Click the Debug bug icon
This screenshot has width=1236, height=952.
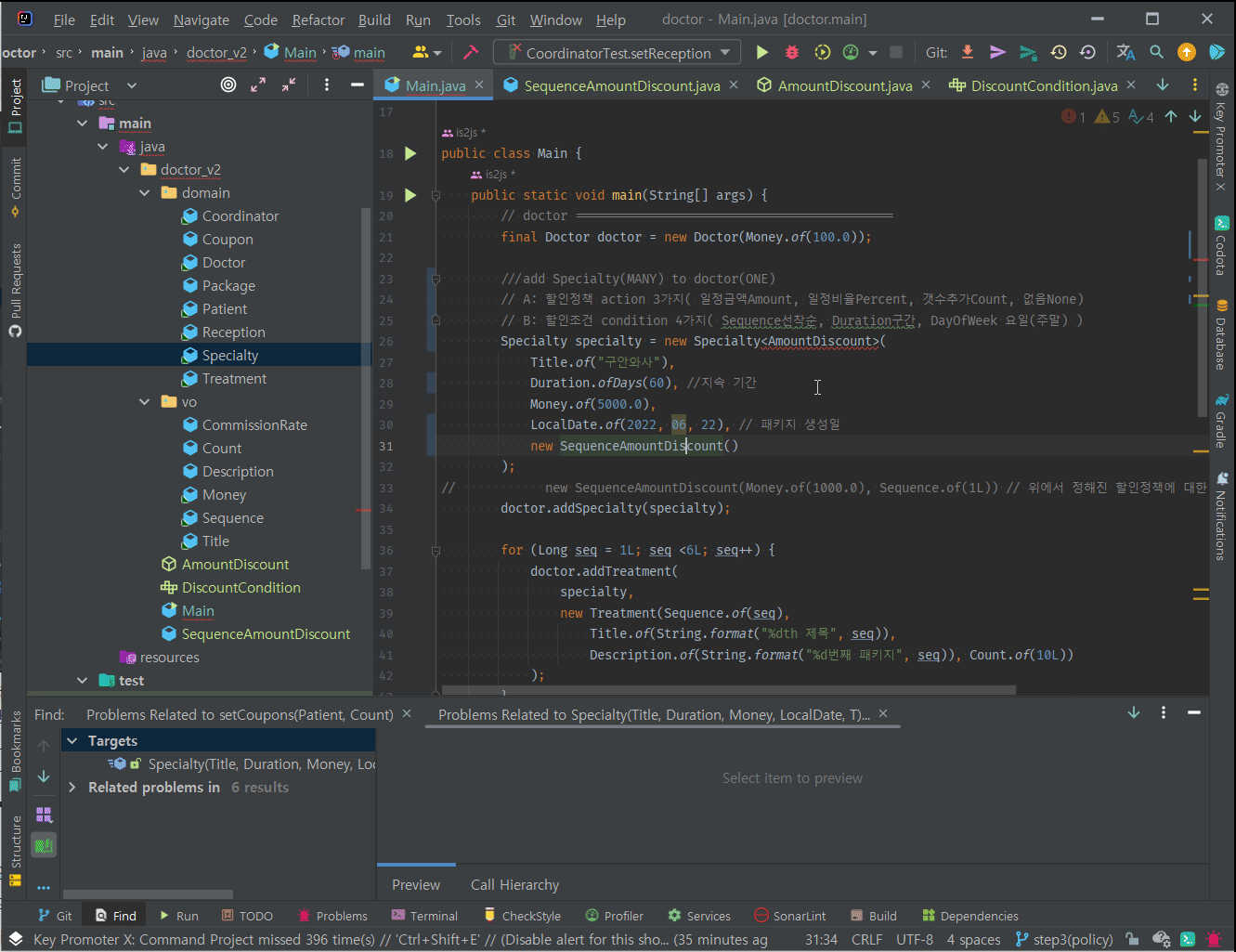tap(792, 53)
